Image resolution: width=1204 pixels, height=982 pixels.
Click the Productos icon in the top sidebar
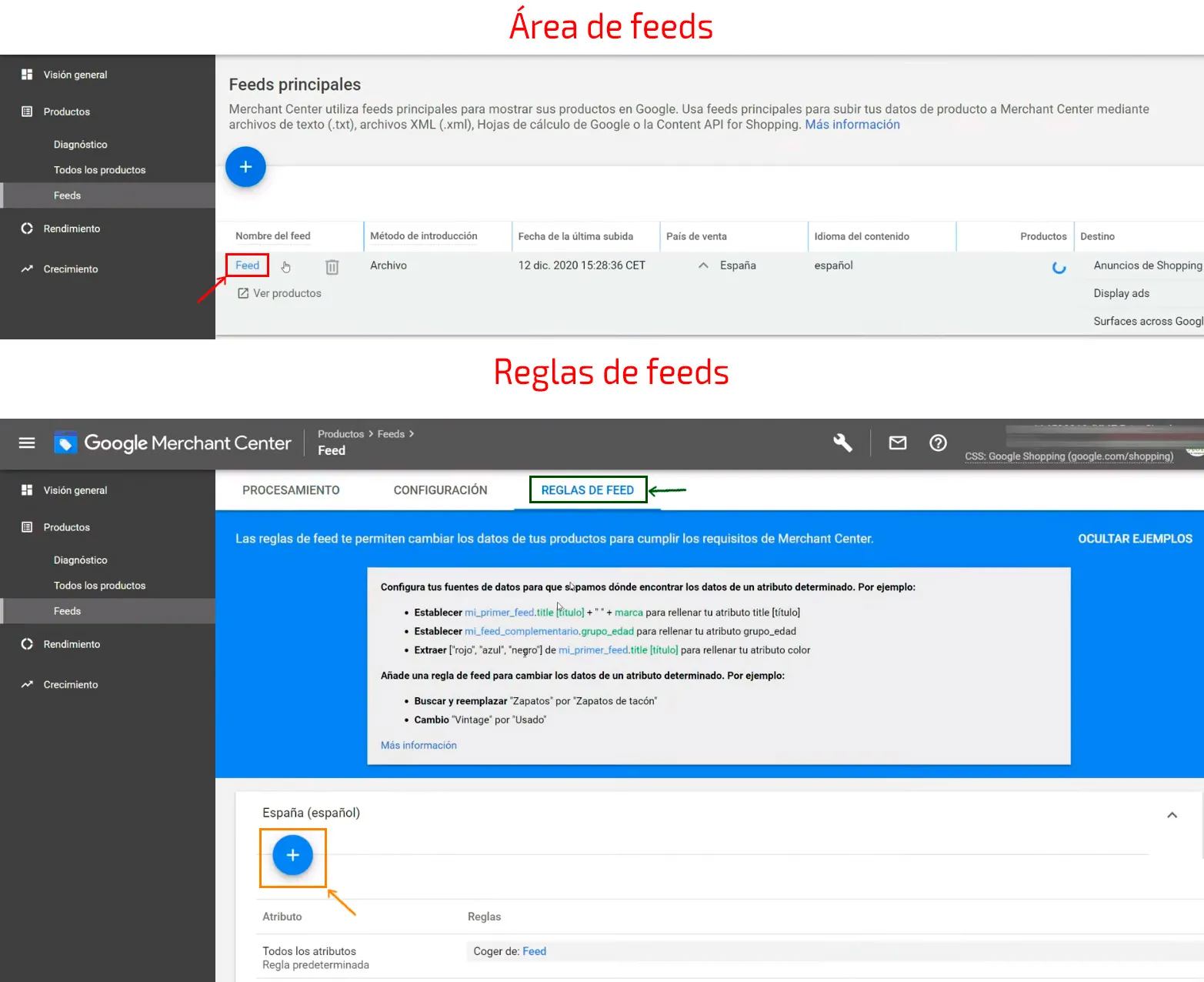[27, 112]
